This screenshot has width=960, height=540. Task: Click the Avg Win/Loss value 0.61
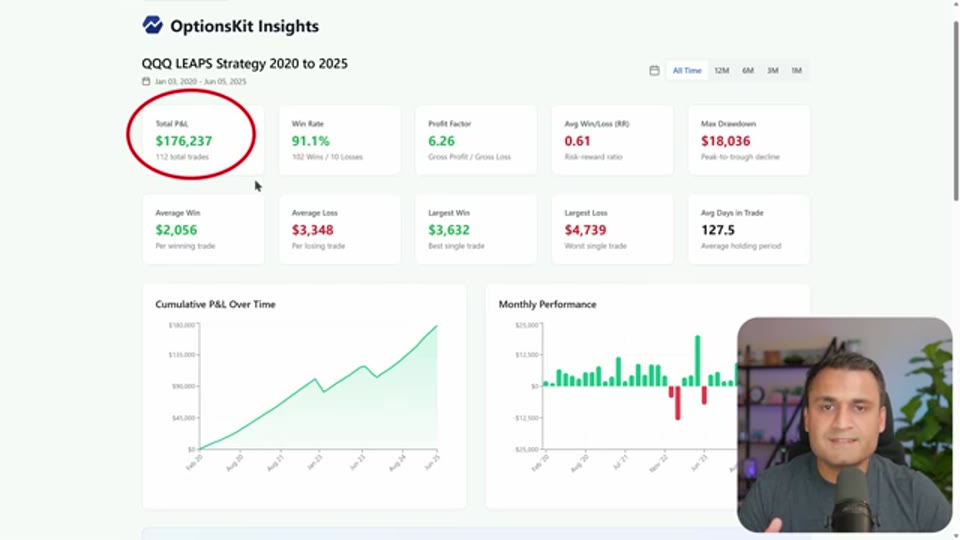pyautogui.click(x=577, y=141)
